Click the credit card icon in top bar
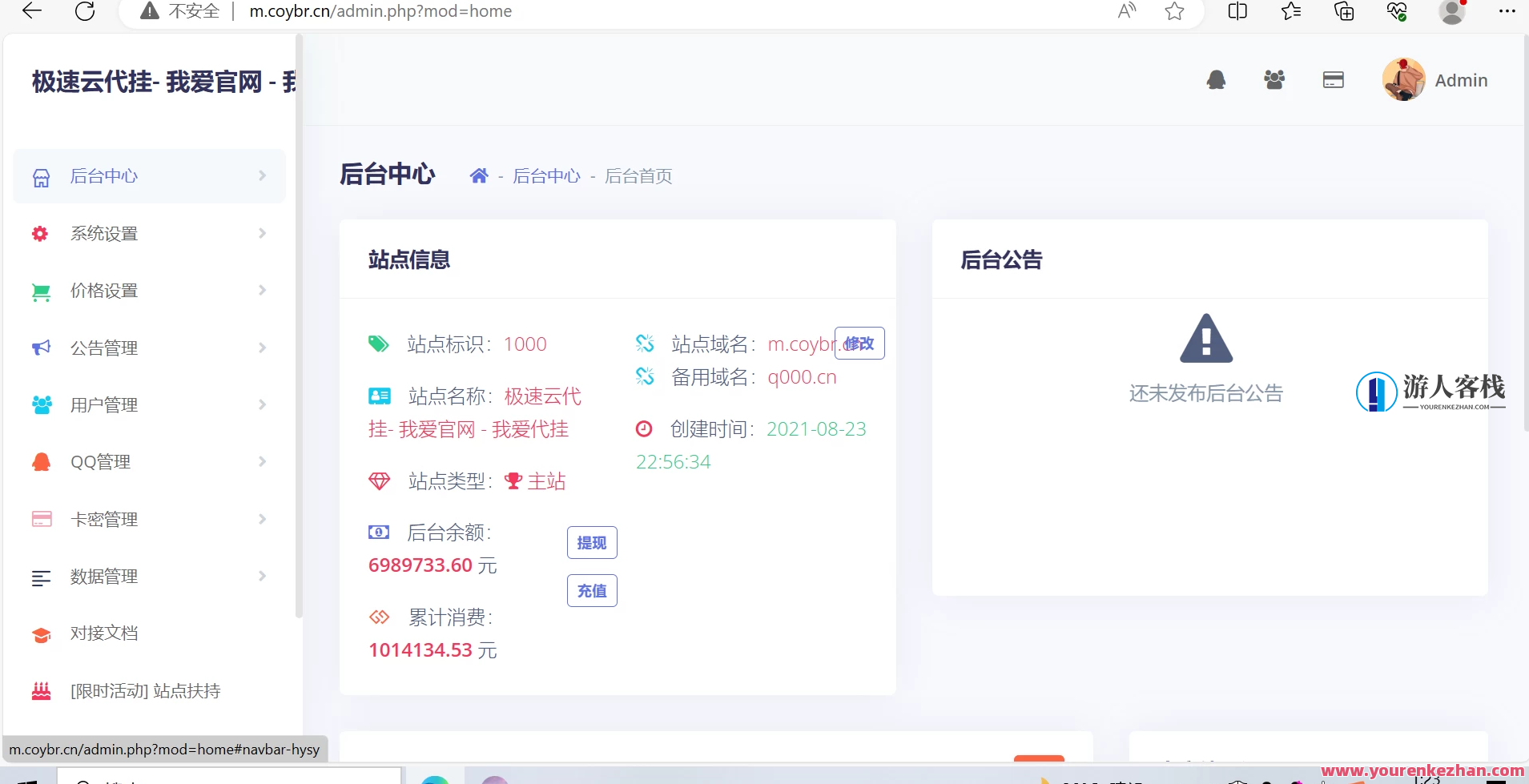The height and width of the screenshot is (784, 1529). click(x=1332, y=79)
